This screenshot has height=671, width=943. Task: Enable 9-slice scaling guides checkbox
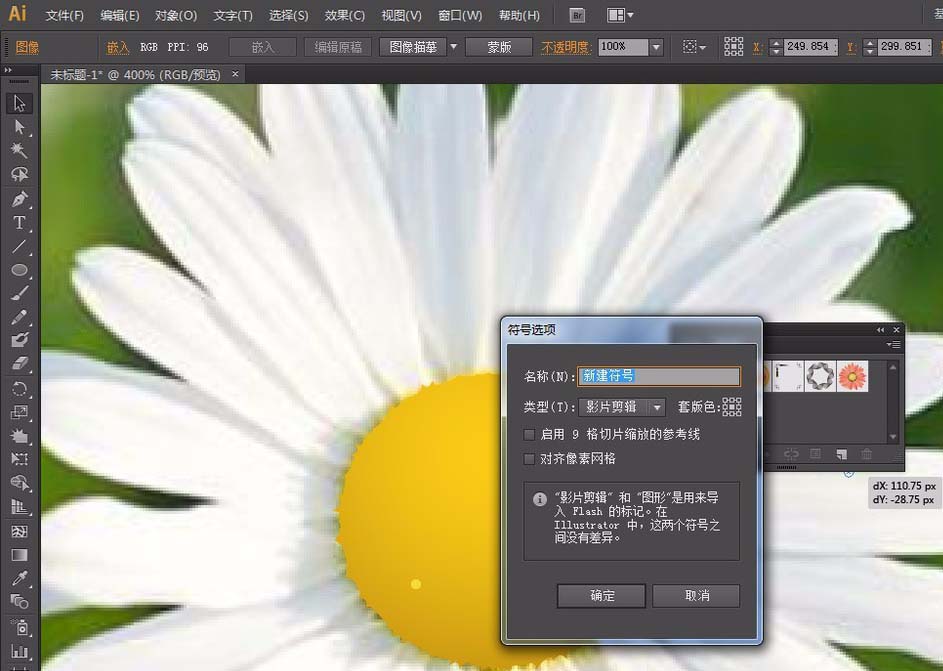[x=529, y=434]
